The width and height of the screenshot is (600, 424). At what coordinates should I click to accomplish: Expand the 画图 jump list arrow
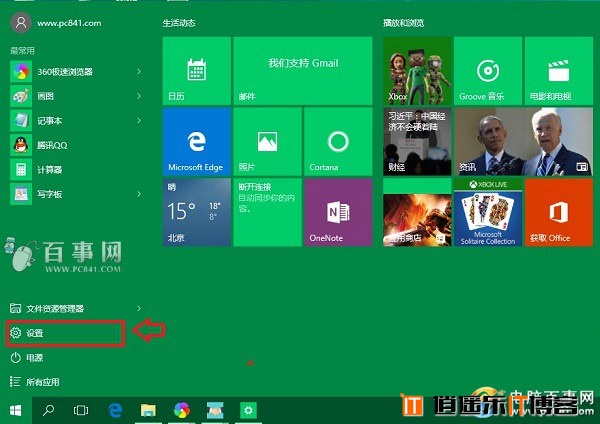pos(139,95)
